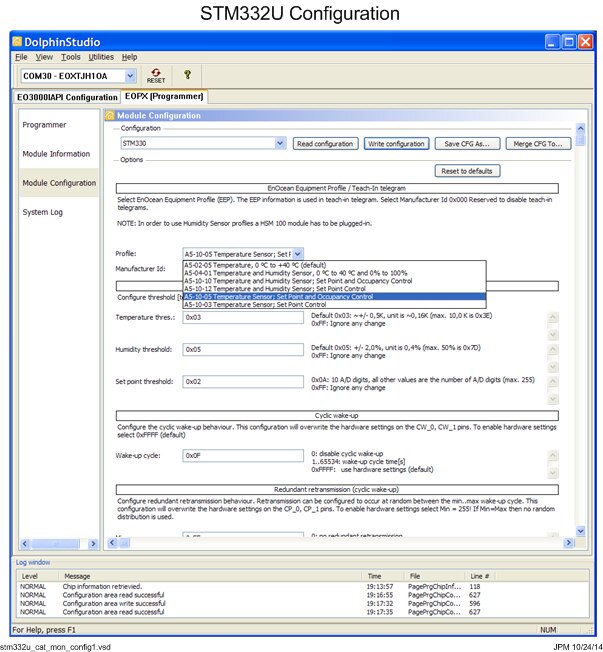This screenshot has width=603, height=652.
Task: Click the Humidity threshold input field
Action: point(243,349)
